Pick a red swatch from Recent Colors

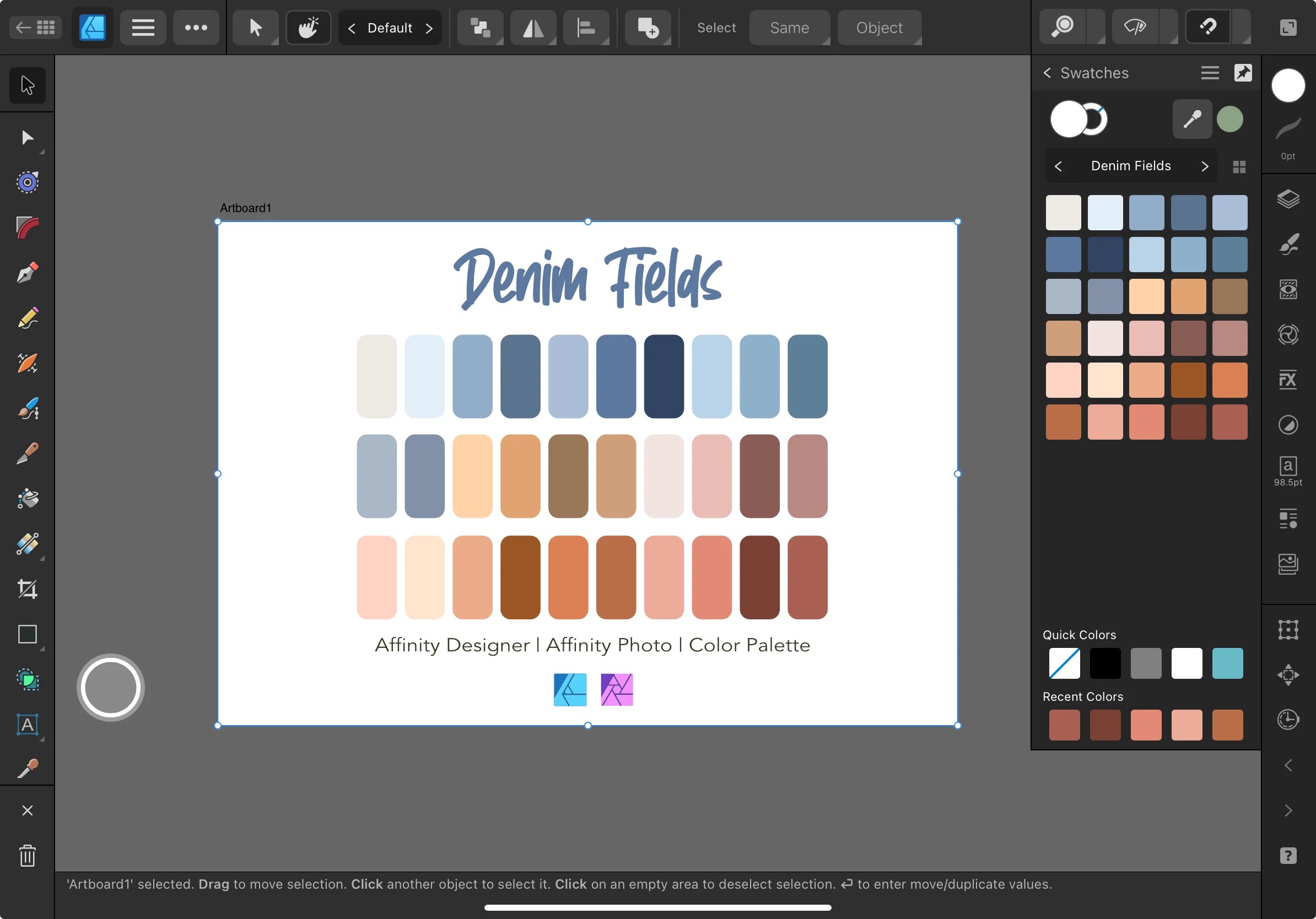tap(1064, 725)
